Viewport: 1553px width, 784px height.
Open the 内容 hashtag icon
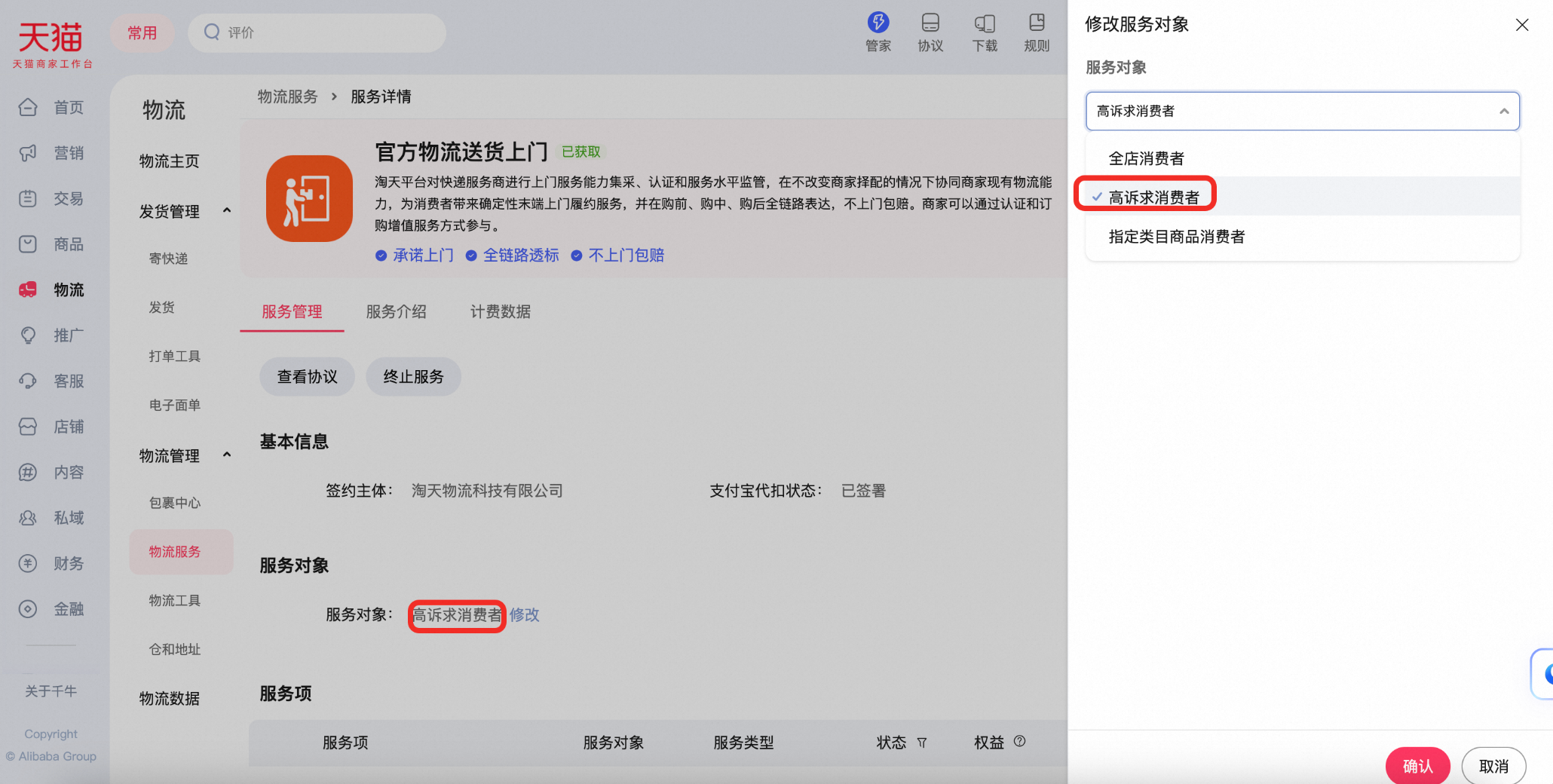28,472
